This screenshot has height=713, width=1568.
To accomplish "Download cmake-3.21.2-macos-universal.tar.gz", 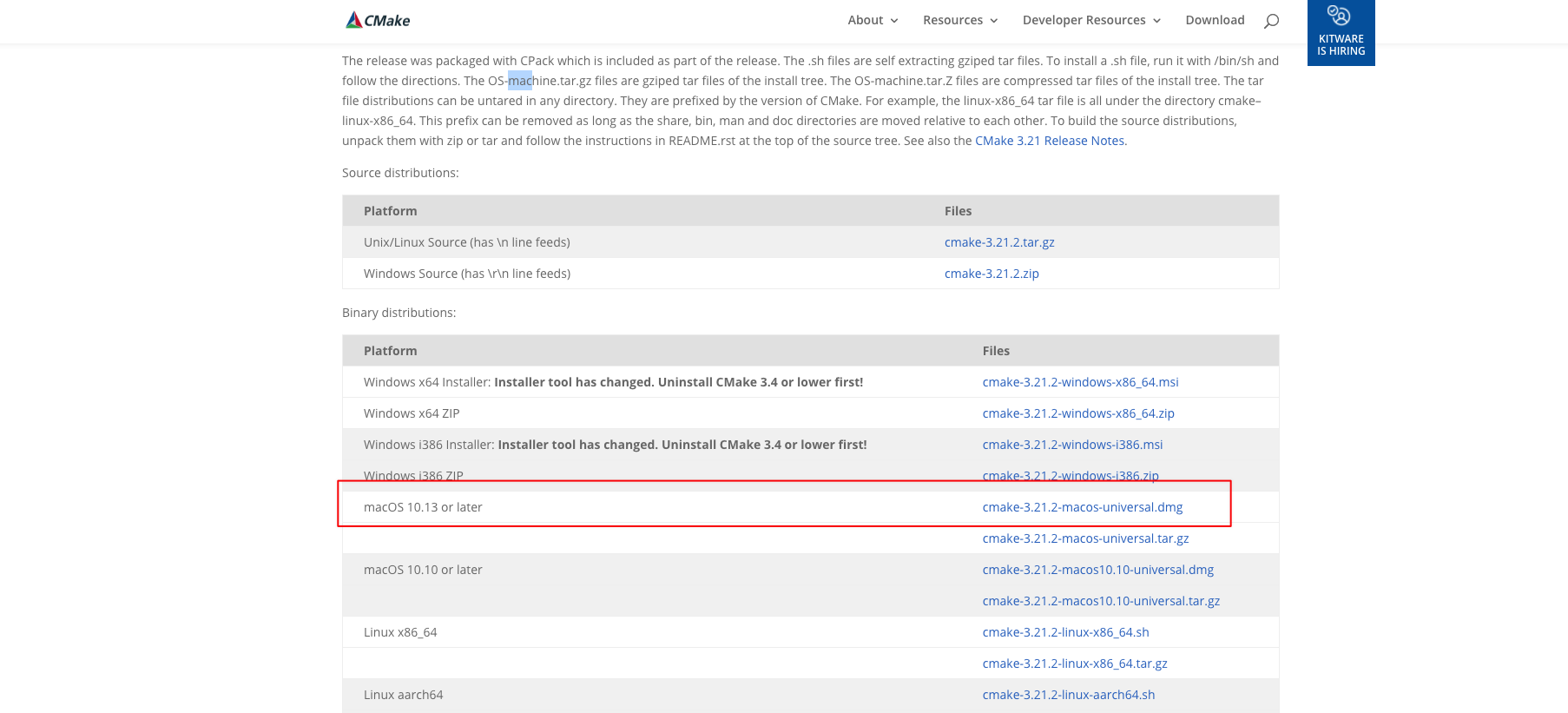I will (1085, 538).
